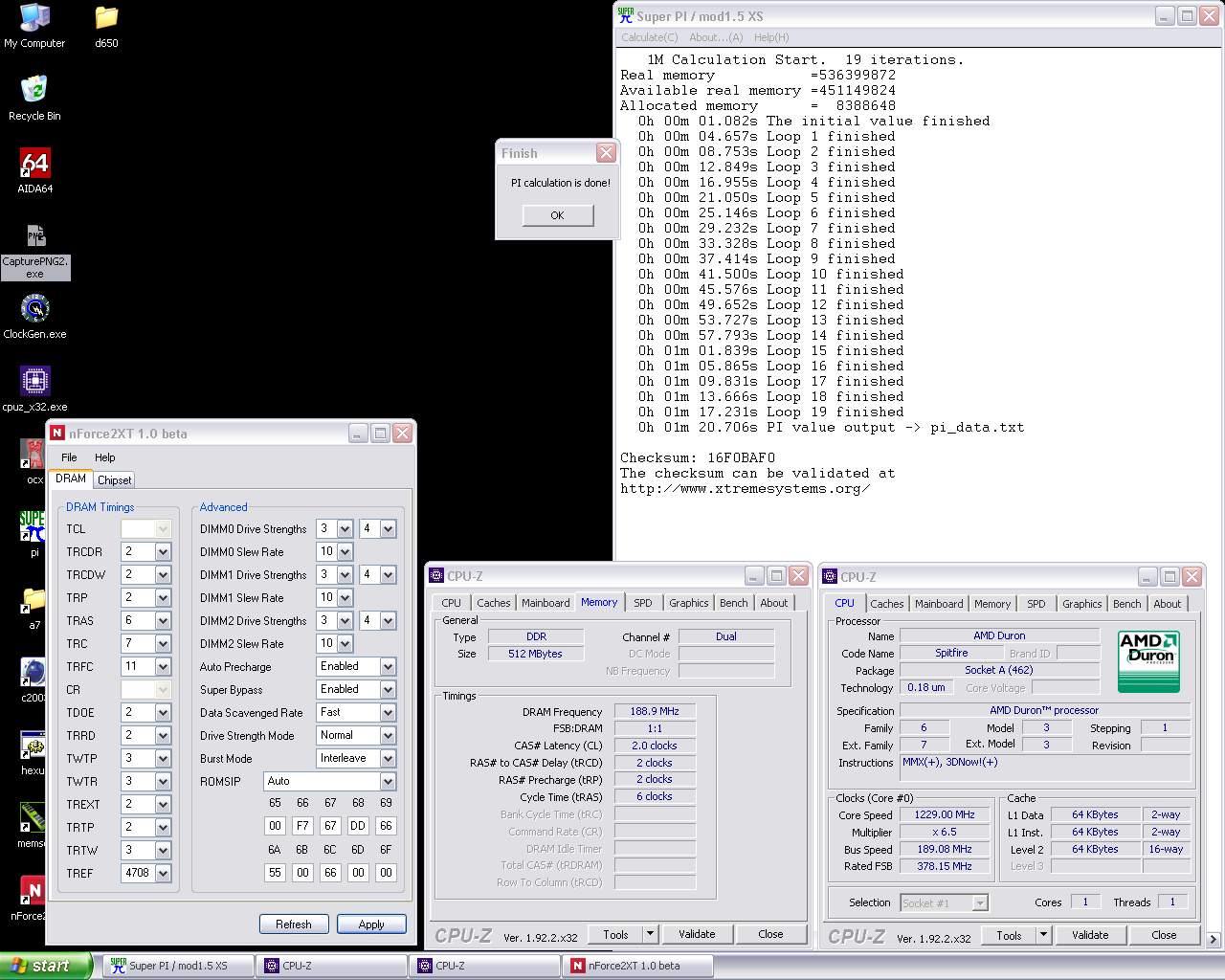The width and height of the screenshot is (1225, 980).
Task: Open the d650 folder icon
Action: 106,27
